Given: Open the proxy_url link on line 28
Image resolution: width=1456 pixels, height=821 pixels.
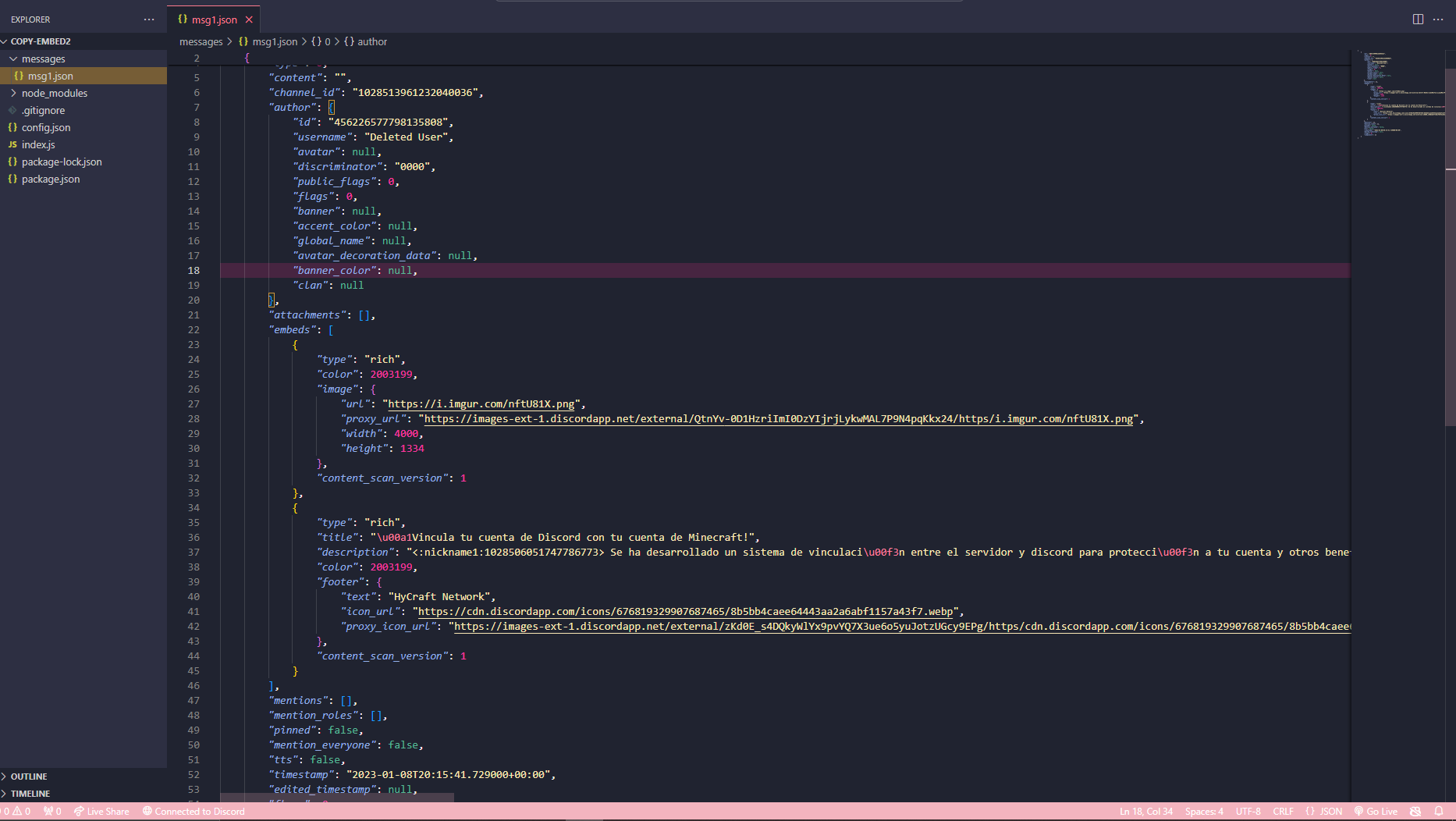Looking at the screenshot, I should [x=778, y=419].
